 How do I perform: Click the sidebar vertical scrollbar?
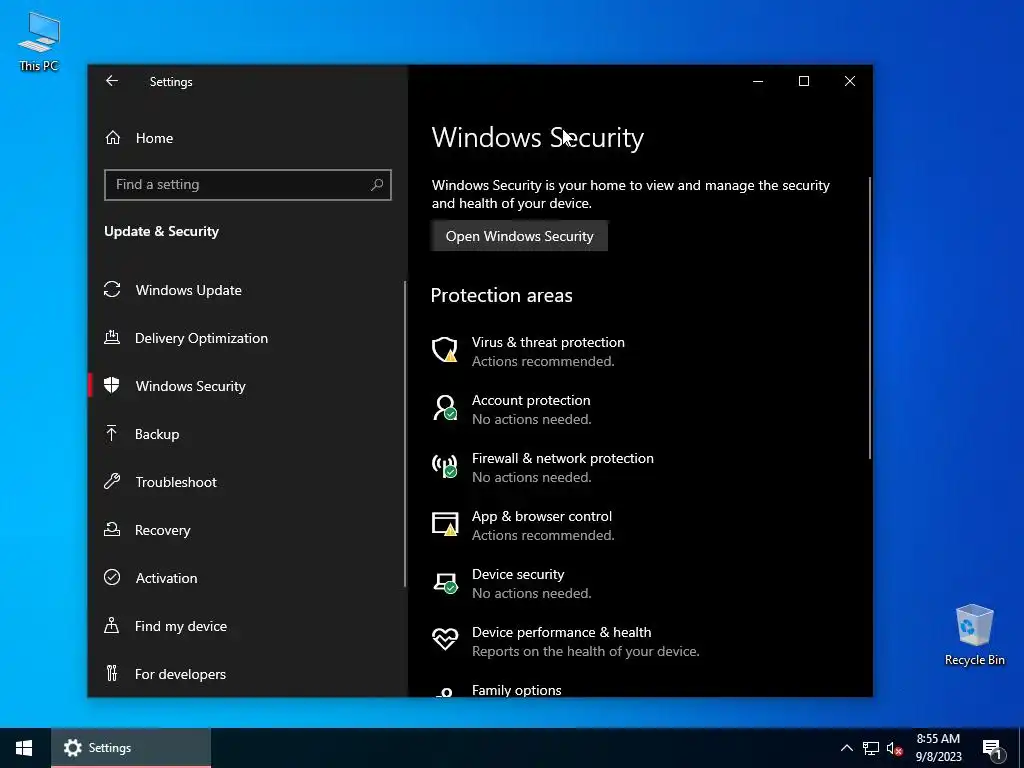(405, 433)
